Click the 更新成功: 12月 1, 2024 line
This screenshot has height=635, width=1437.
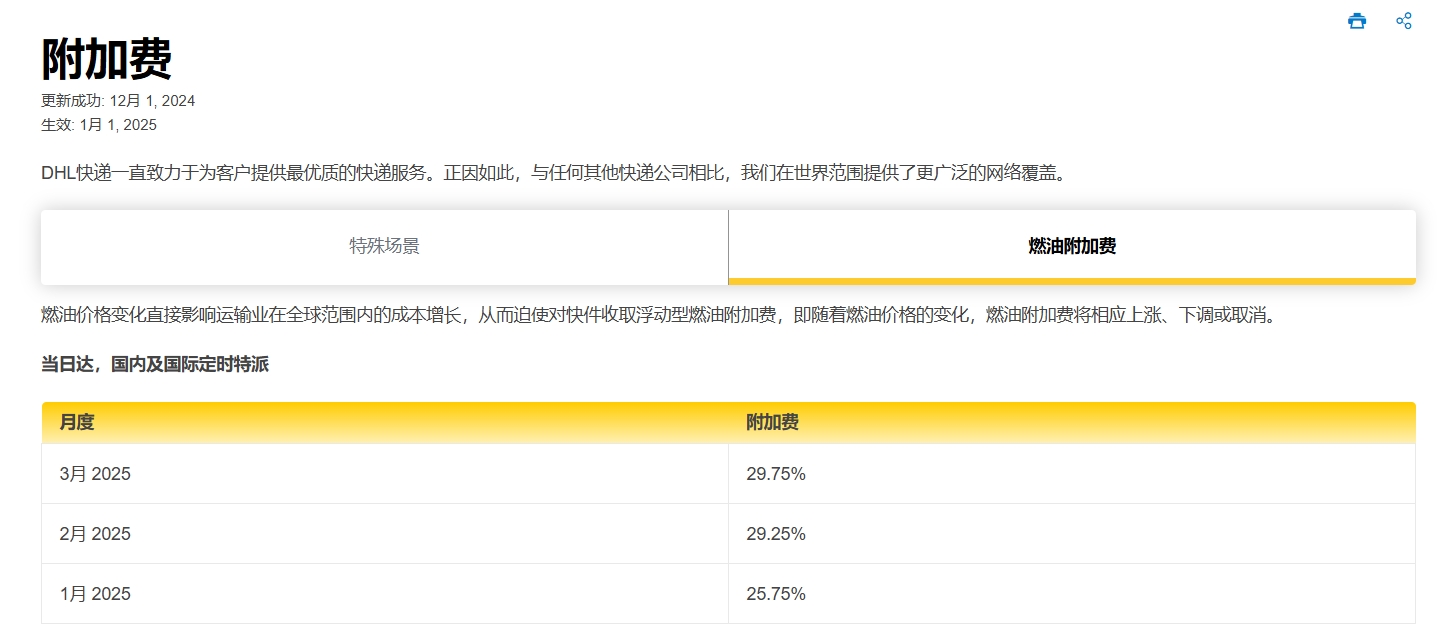[x=118, y=101]
